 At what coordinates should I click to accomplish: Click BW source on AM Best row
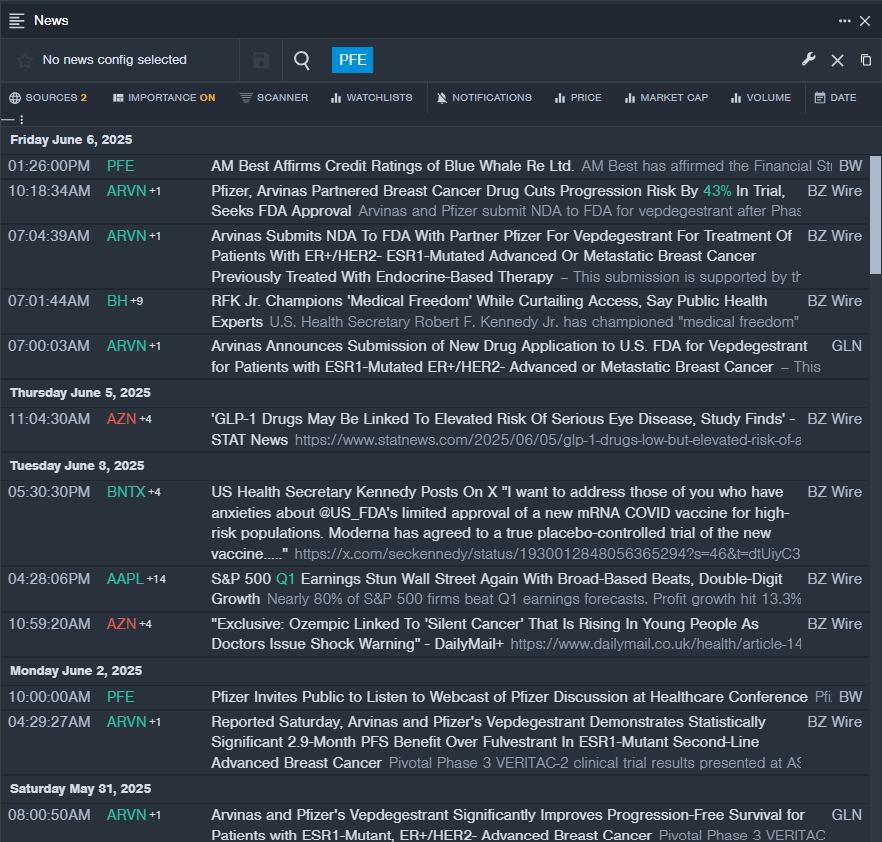(x=850, y=166)
